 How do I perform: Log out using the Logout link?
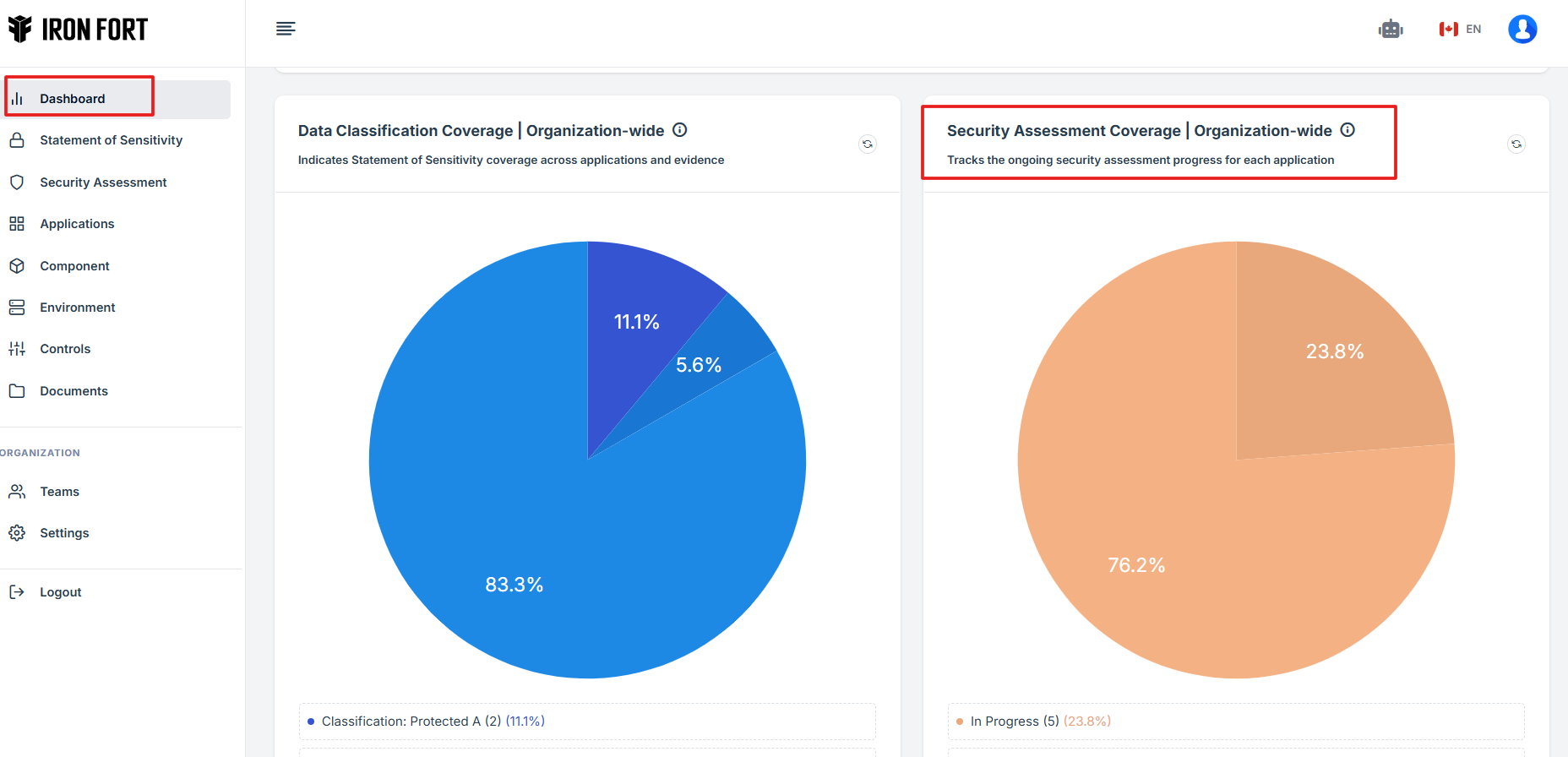(x=60, y=592)
